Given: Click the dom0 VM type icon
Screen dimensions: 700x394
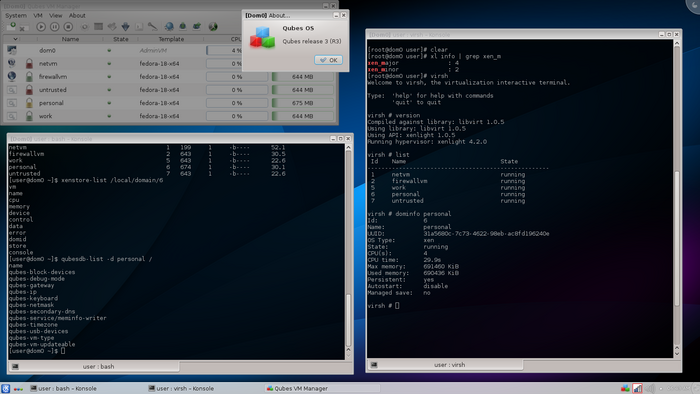Looking at the screenshot, I should [x=12, y=50].
